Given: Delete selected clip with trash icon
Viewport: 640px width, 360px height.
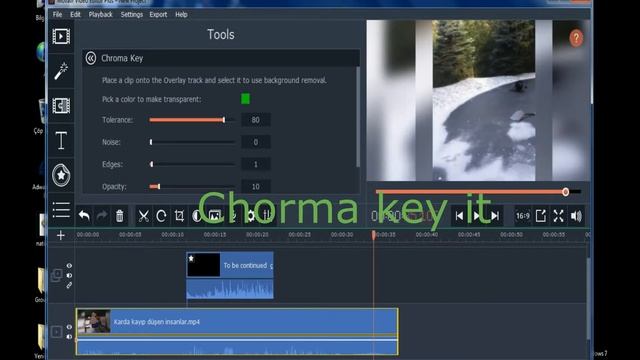Looking at the screenshot, I should coord(120,216).
